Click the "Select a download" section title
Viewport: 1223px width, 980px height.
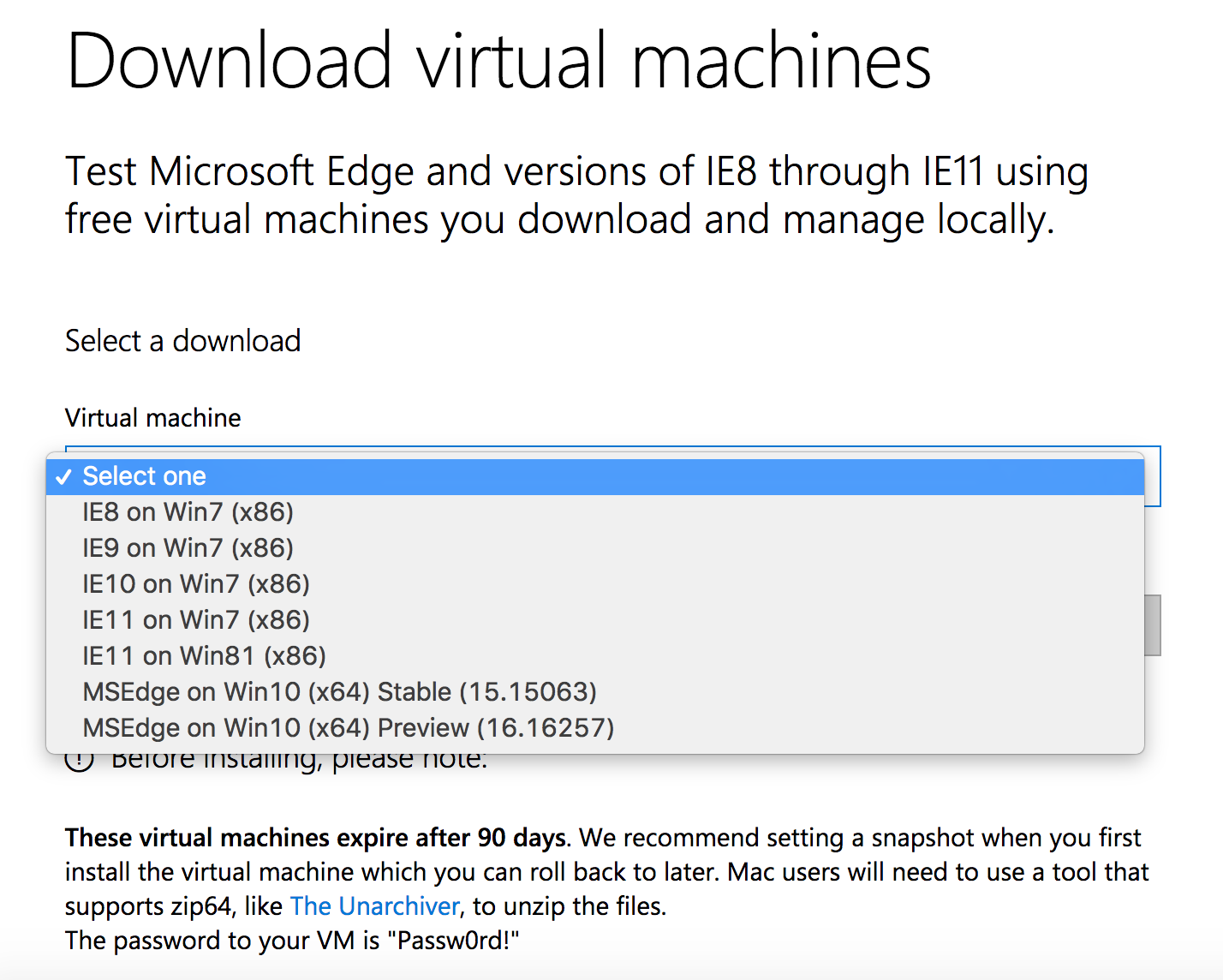(182, 341)
